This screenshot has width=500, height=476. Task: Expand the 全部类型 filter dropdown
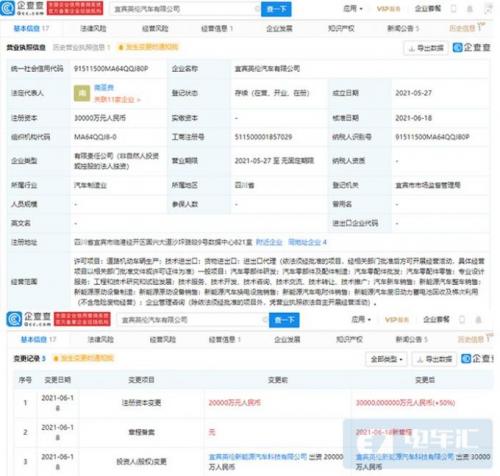386,359
